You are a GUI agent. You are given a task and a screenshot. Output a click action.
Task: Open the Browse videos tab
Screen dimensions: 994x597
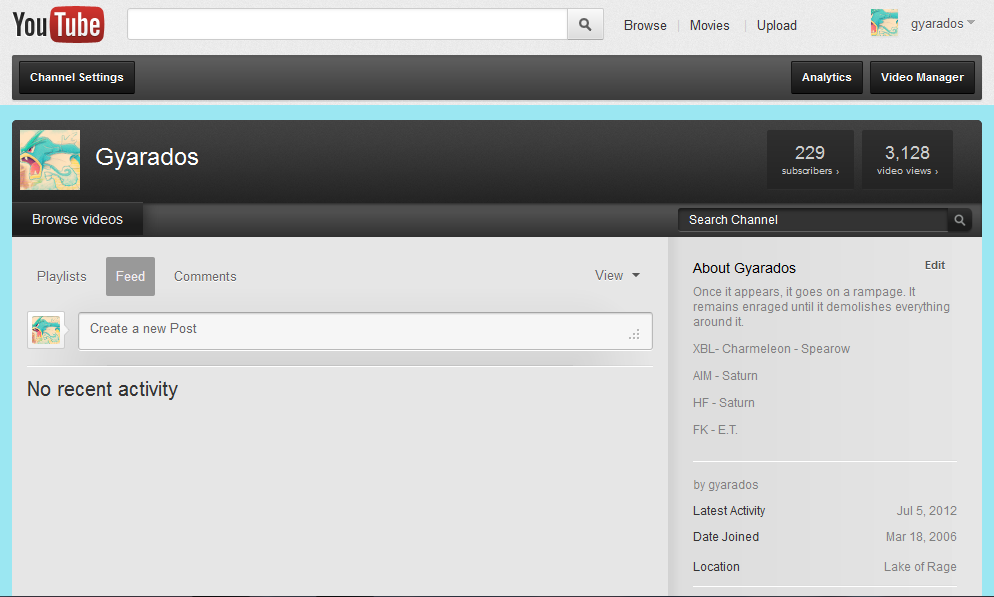(77, 219)
